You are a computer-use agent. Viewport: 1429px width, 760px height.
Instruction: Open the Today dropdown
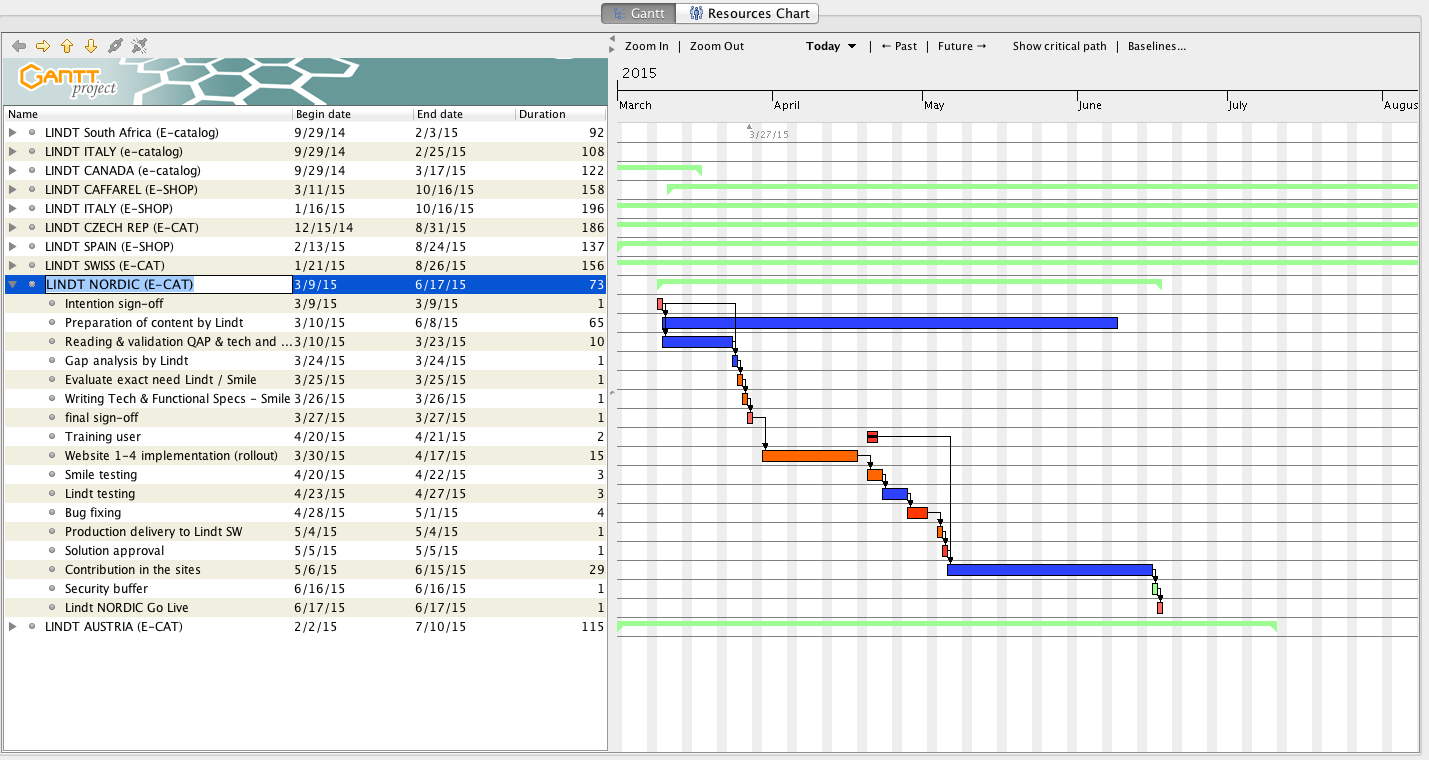[831, 46]
